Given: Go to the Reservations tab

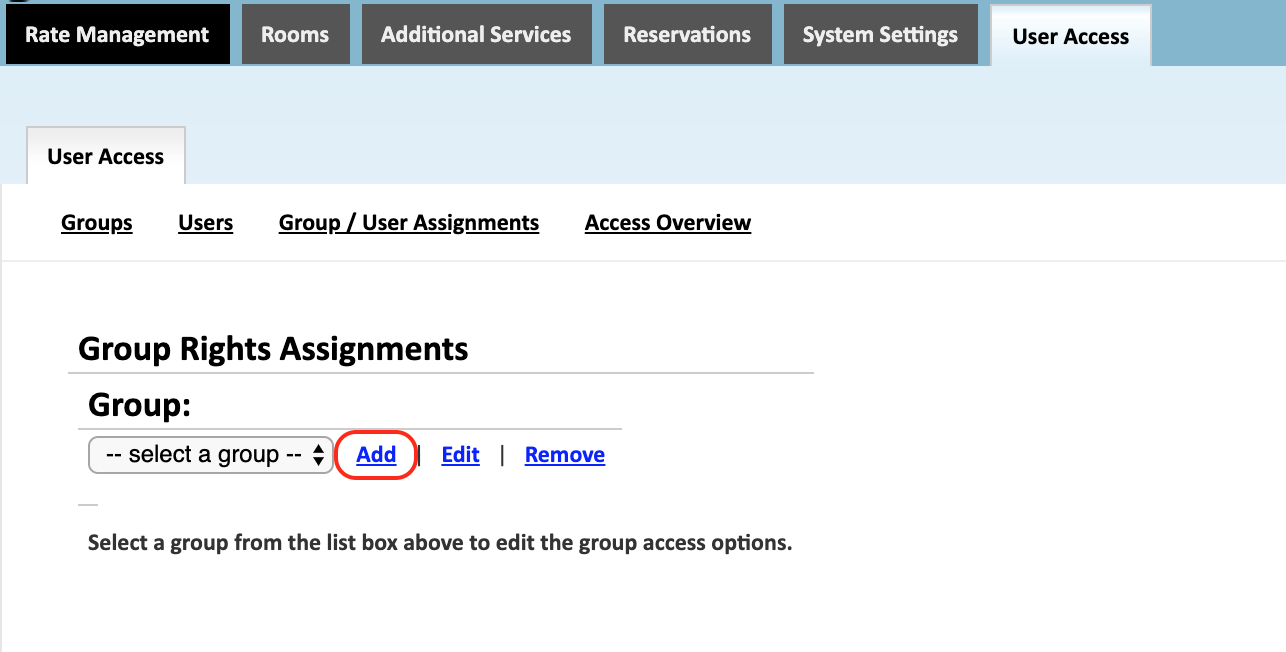Looking at the screenshot, I should 687,34.
